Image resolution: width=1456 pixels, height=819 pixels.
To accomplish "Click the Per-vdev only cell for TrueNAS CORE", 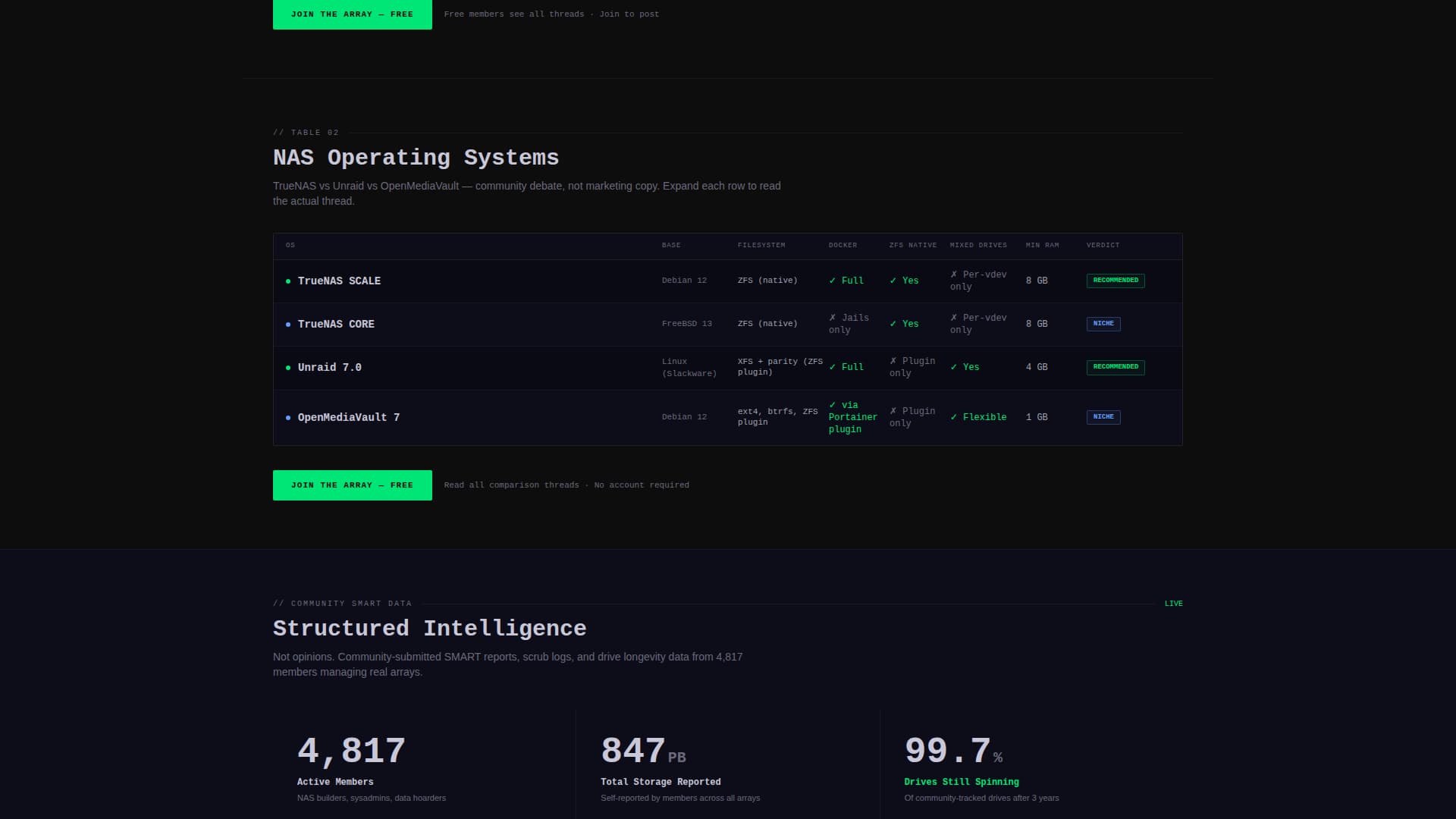I will pos(978,324).
